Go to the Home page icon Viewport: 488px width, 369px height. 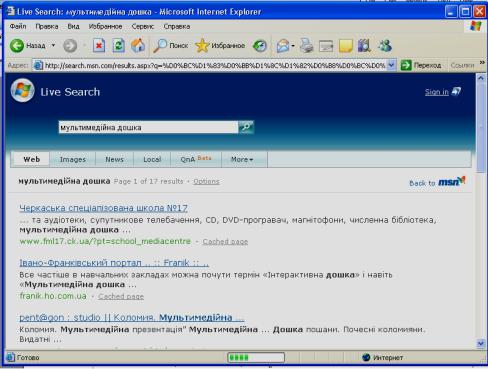point(138,46)
